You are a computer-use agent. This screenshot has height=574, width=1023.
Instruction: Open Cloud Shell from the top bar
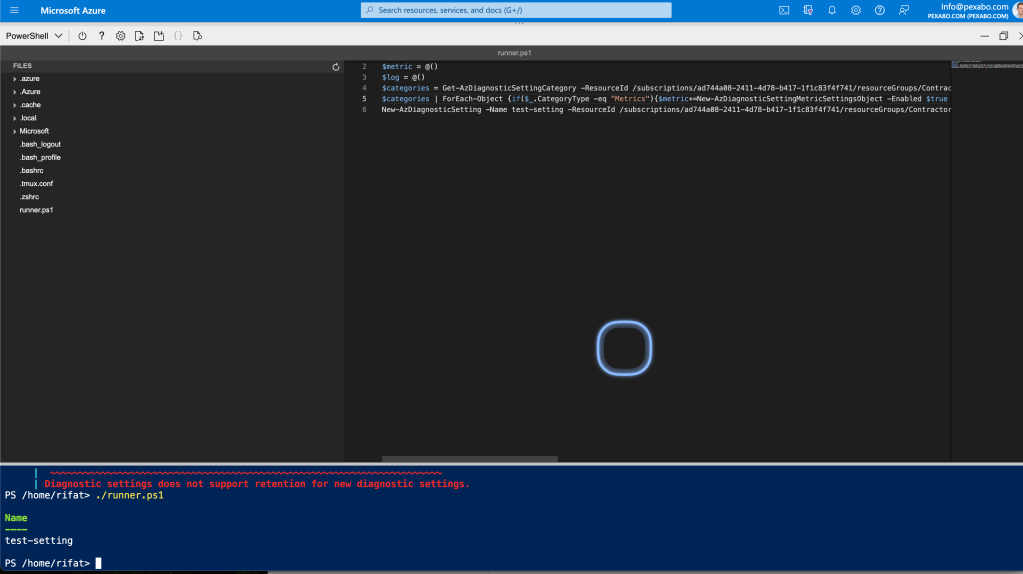[x=784, y=10]
